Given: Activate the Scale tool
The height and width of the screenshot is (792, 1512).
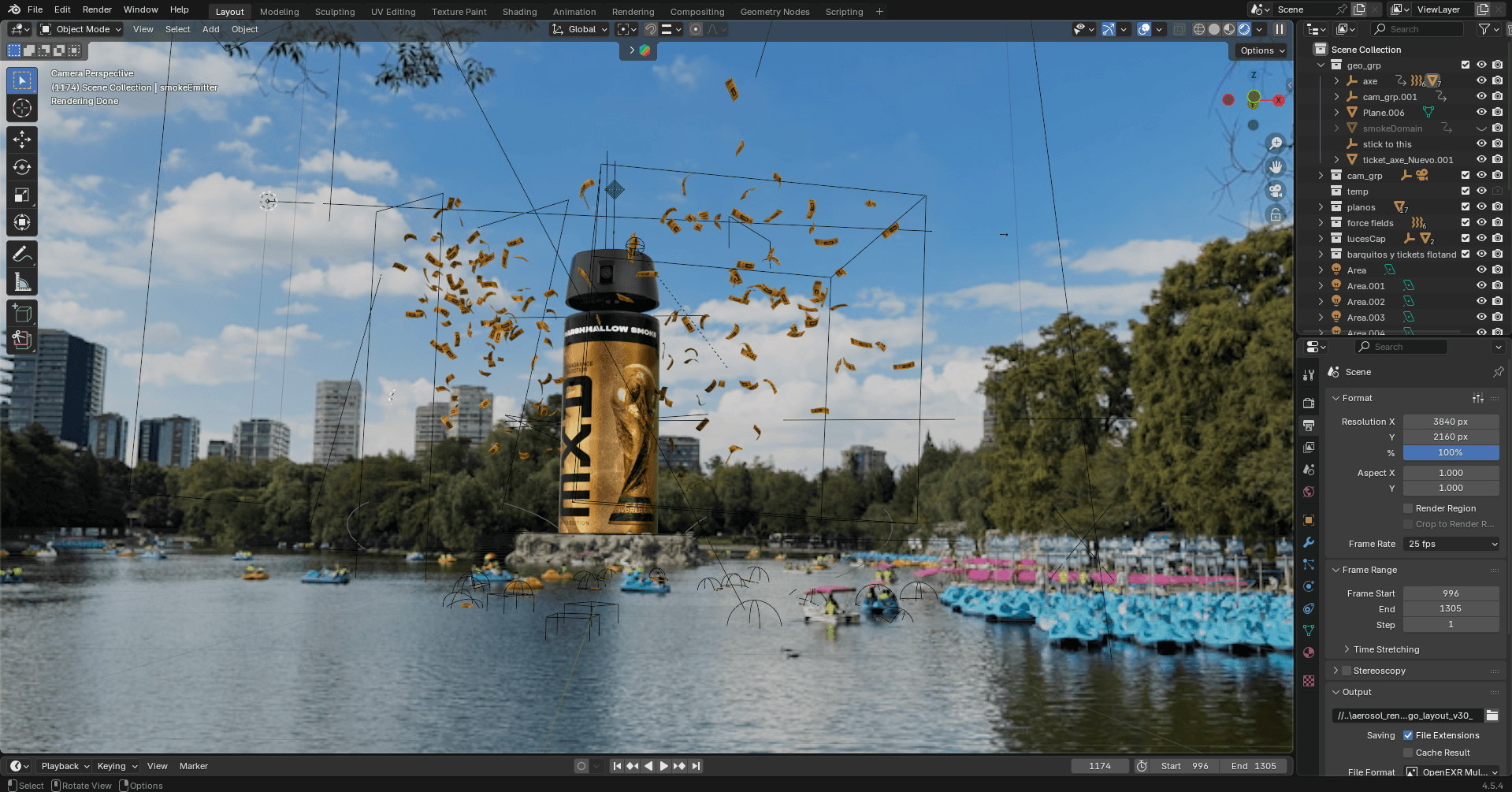Looking at the screenshot, I should point(22,195).
